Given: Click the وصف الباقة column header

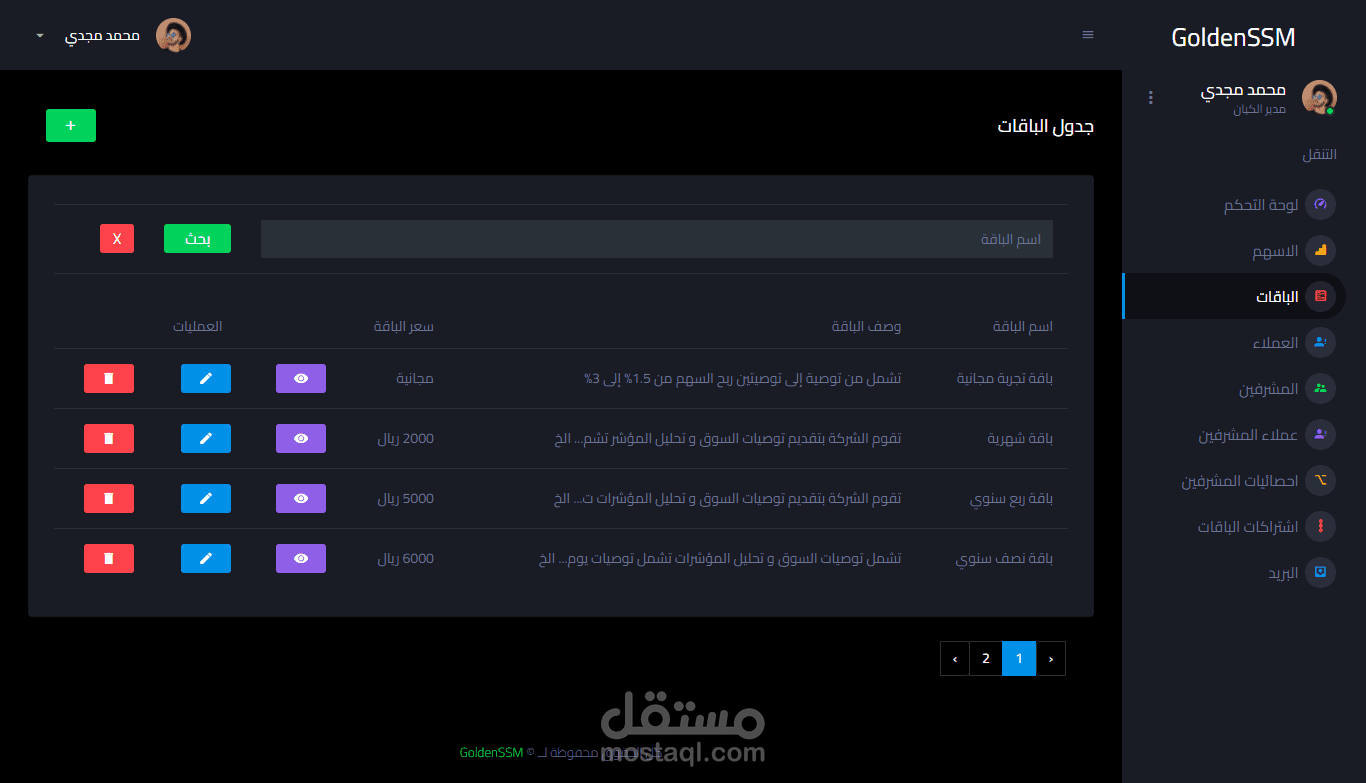Looking at the screenshot, I should click(867, 327).
